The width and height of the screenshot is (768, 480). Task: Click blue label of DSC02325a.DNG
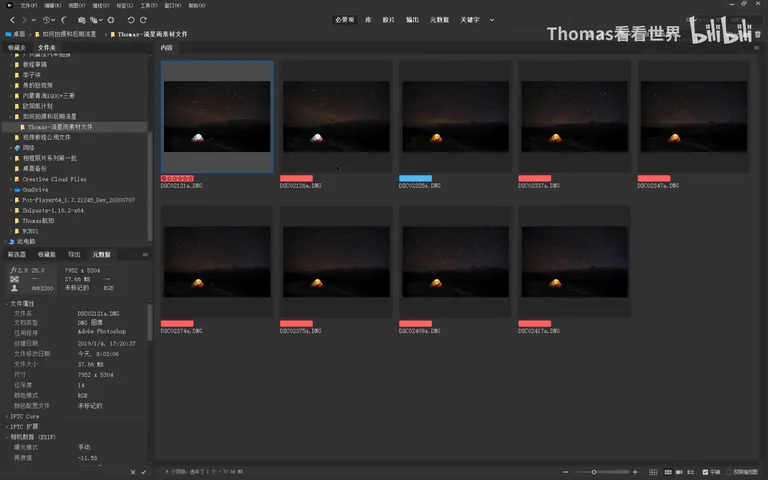(x=415, y=178)
